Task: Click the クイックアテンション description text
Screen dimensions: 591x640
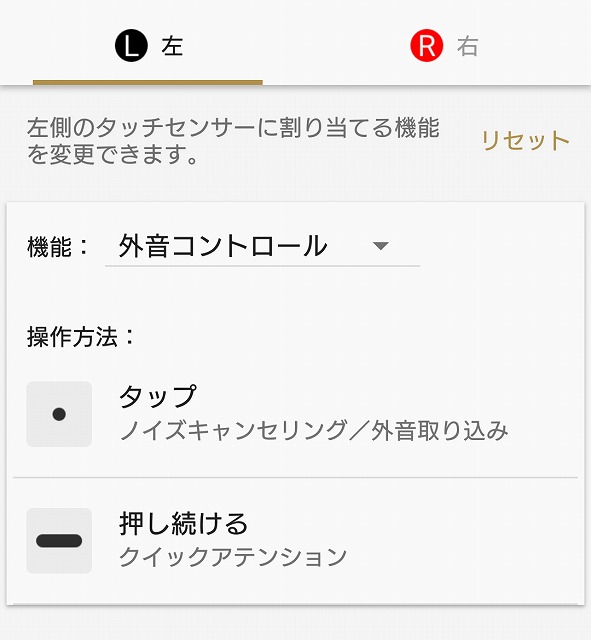Action: pyautogui.click(x=233, y=557)
